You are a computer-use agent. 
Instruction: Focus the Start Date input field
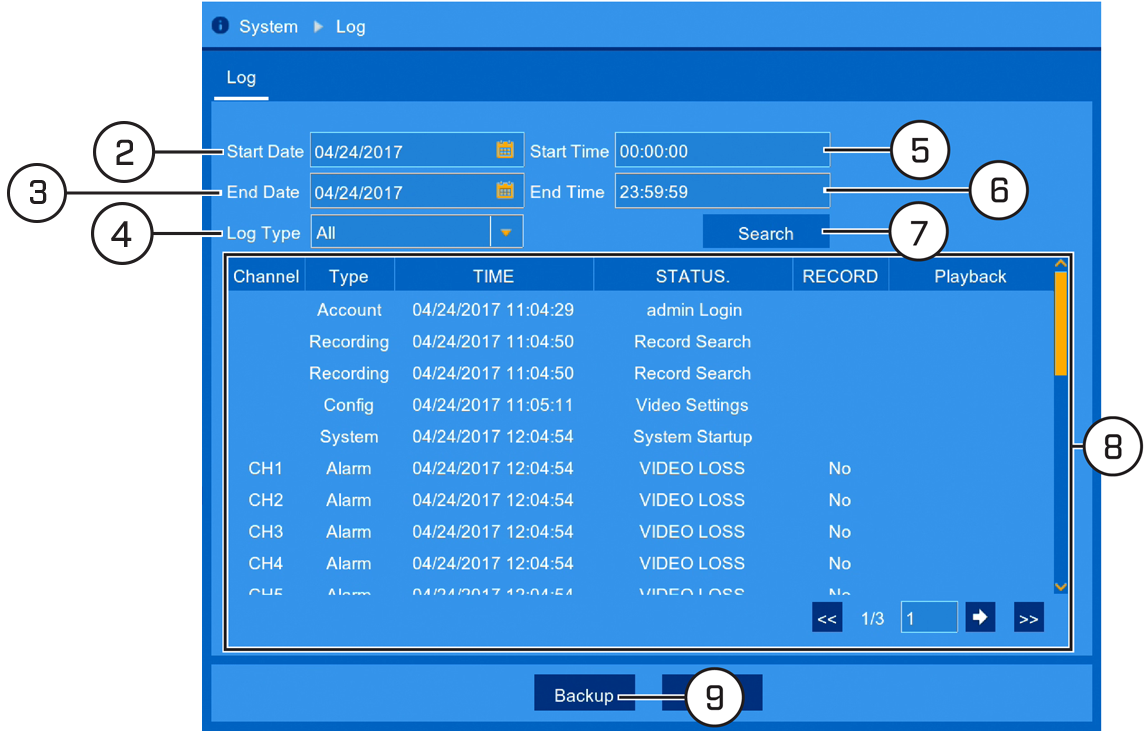click(x=417, y=150)
